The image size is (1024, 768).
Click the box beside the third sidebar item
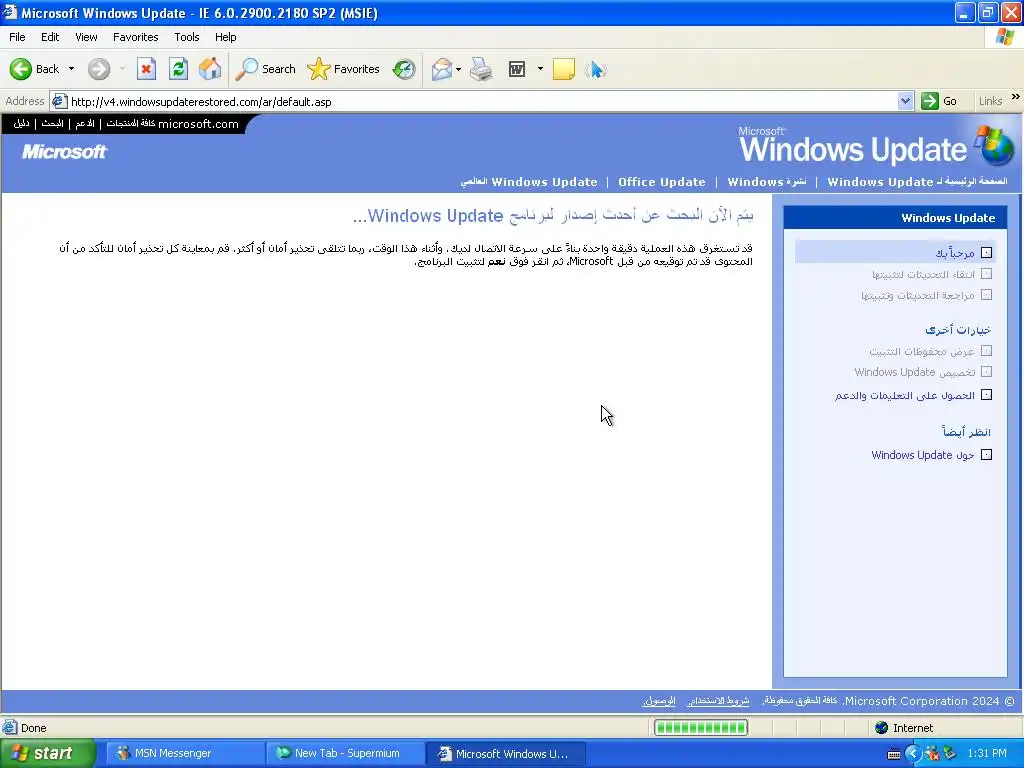pos(986,295)
